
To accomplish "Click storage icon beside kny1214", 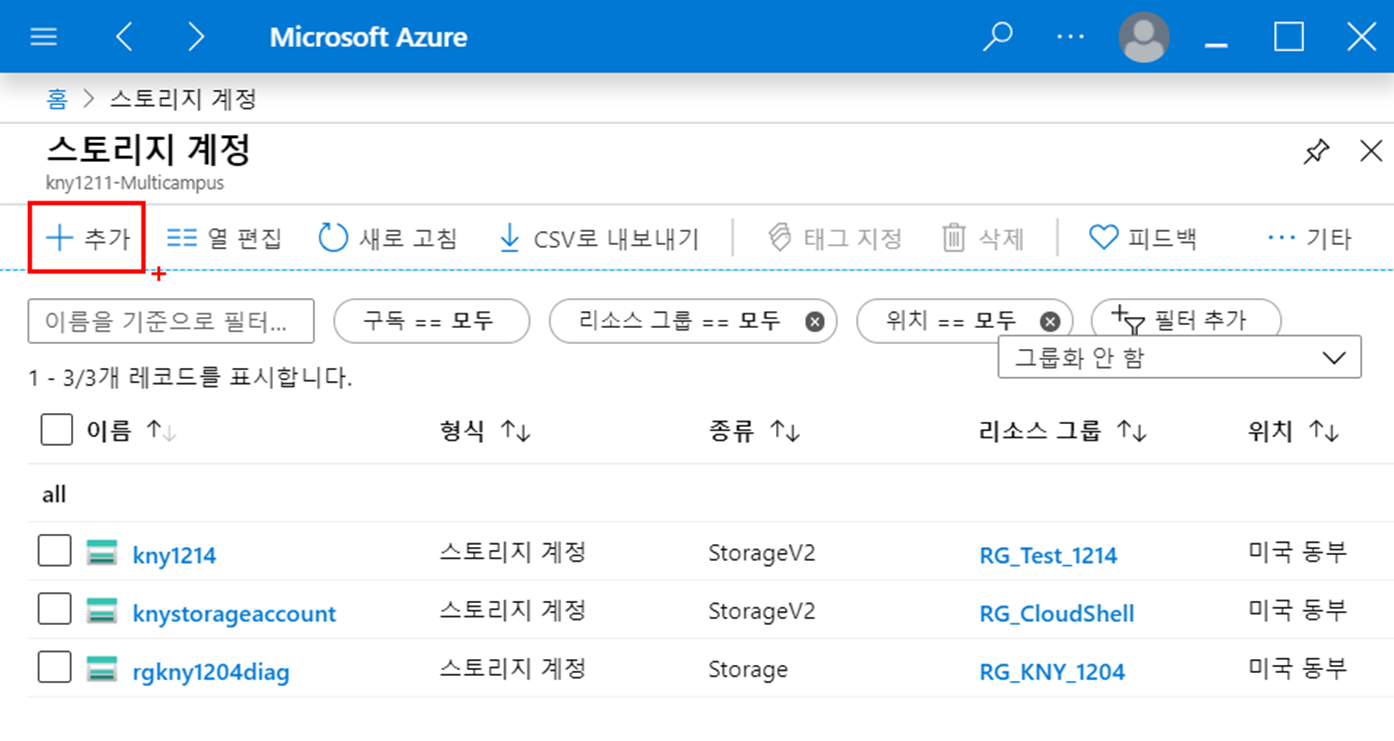I will (x=102, y=552).
